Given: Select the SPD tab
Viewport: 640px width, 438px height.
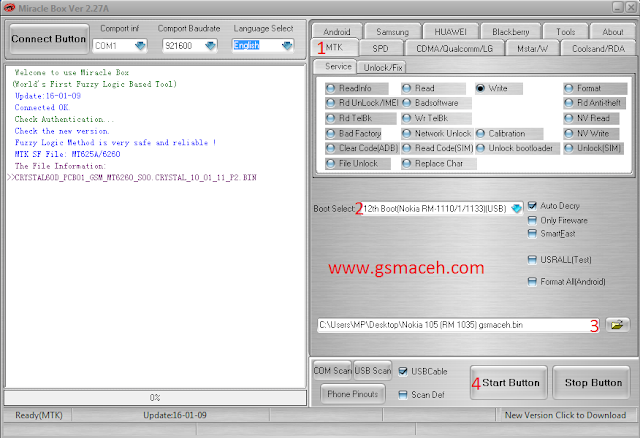Looking at the screenshot, I should (x=380, y=49).
